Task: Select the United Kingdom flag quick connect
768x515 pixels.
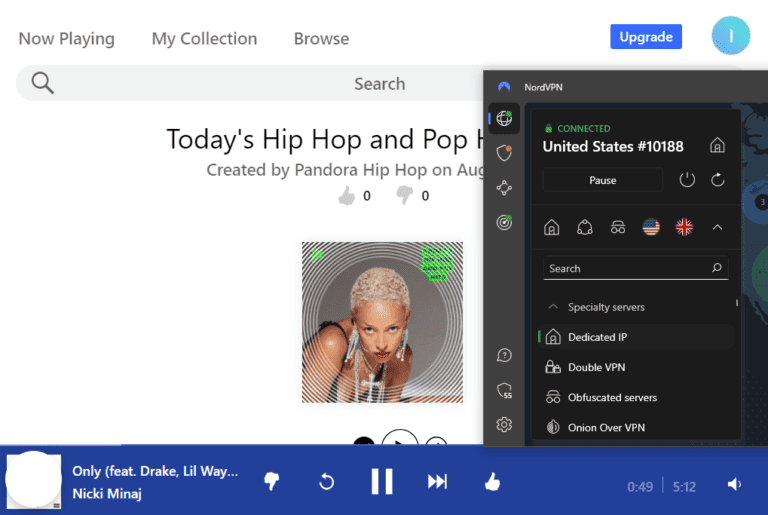Action: (684, 227)
